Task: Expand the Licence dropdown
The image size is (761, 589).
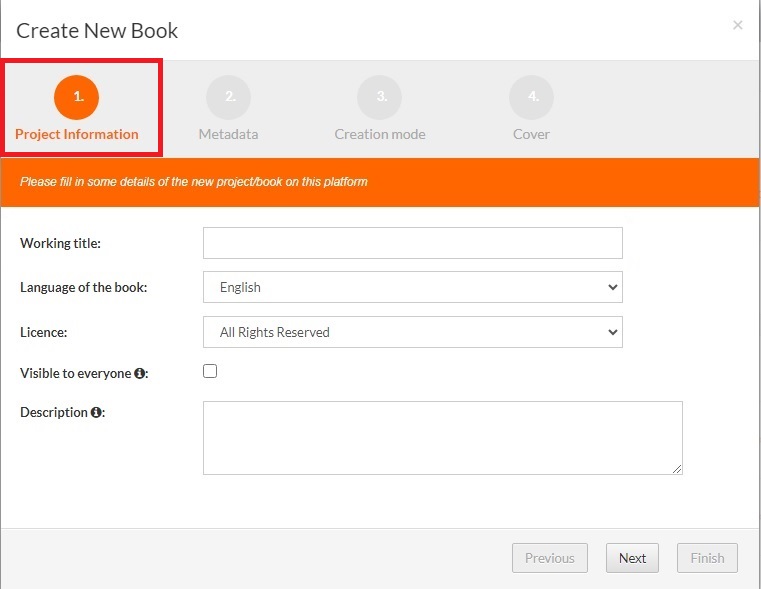Action: coord(412,332)
